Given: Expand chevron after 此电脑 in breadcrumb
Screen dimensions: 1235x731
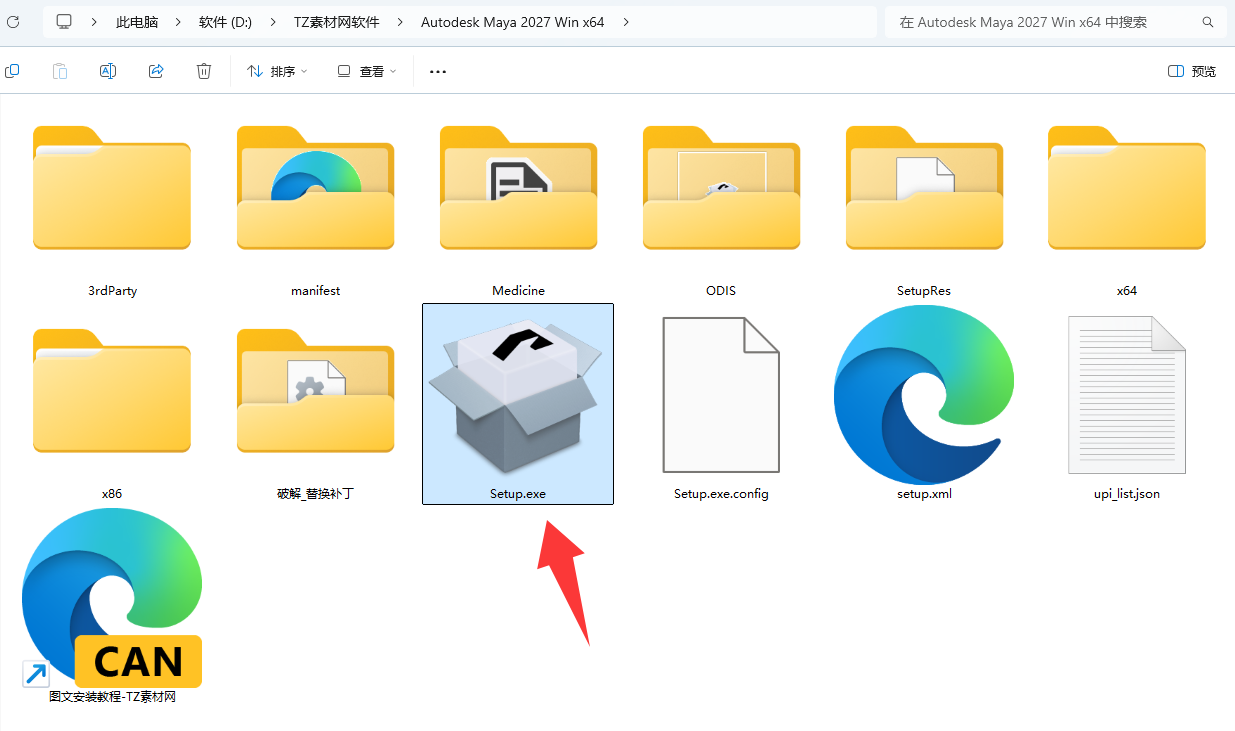Looking at the screenshot, I should [178, 21].
